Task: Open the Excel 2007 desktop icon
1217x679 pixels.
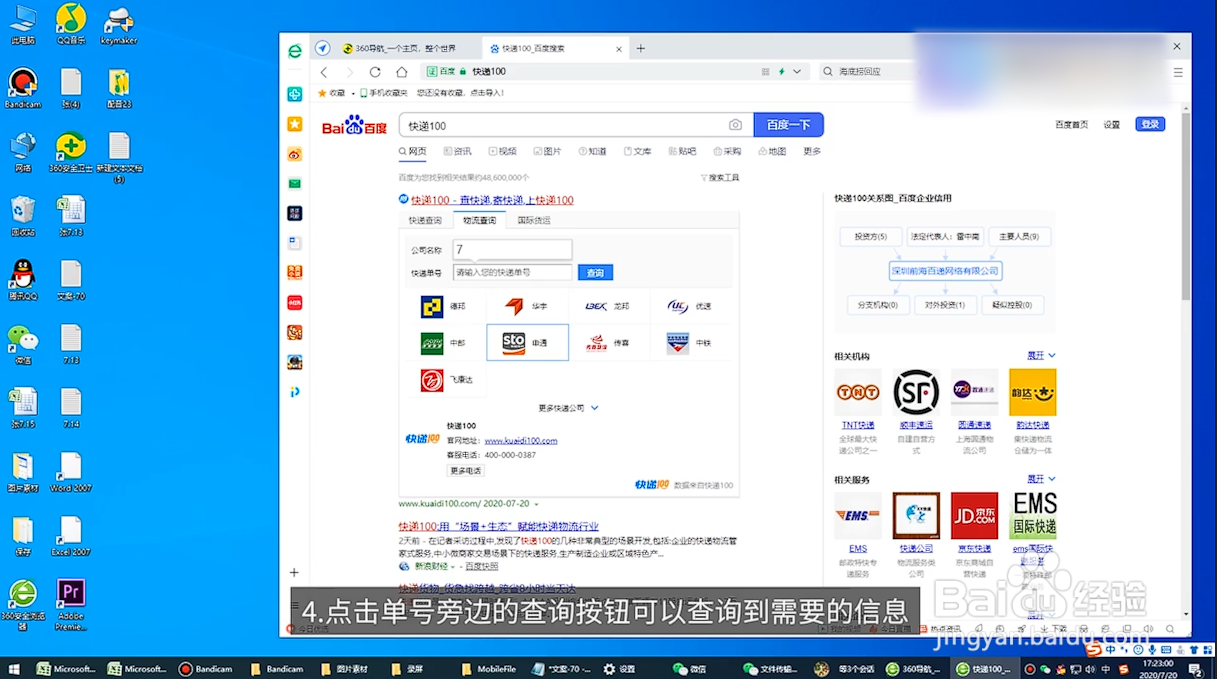Action: (71, 536)
